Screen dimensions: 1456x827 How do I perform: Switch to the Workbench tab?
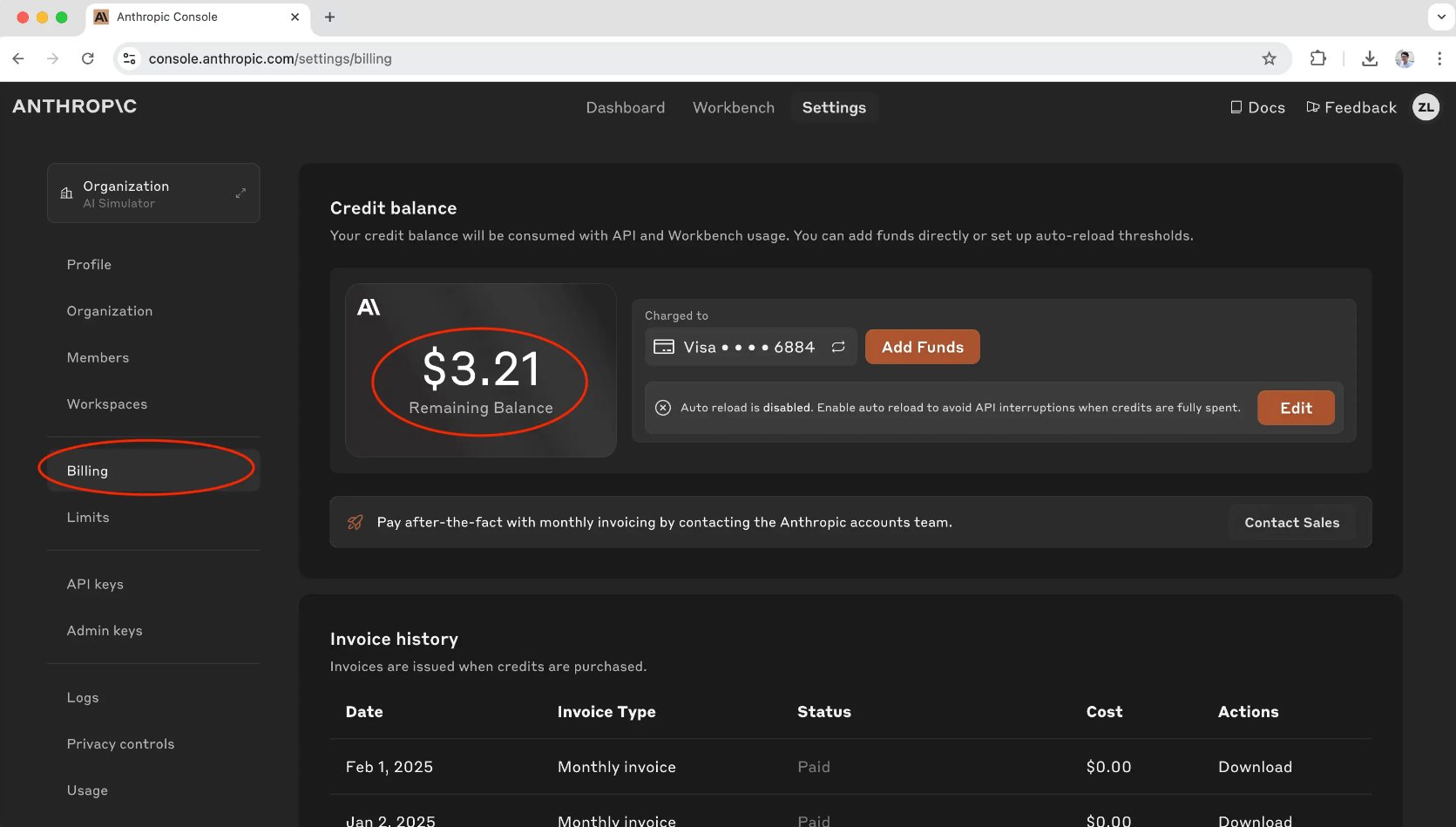pyautogui.click(x=734, y=107)
